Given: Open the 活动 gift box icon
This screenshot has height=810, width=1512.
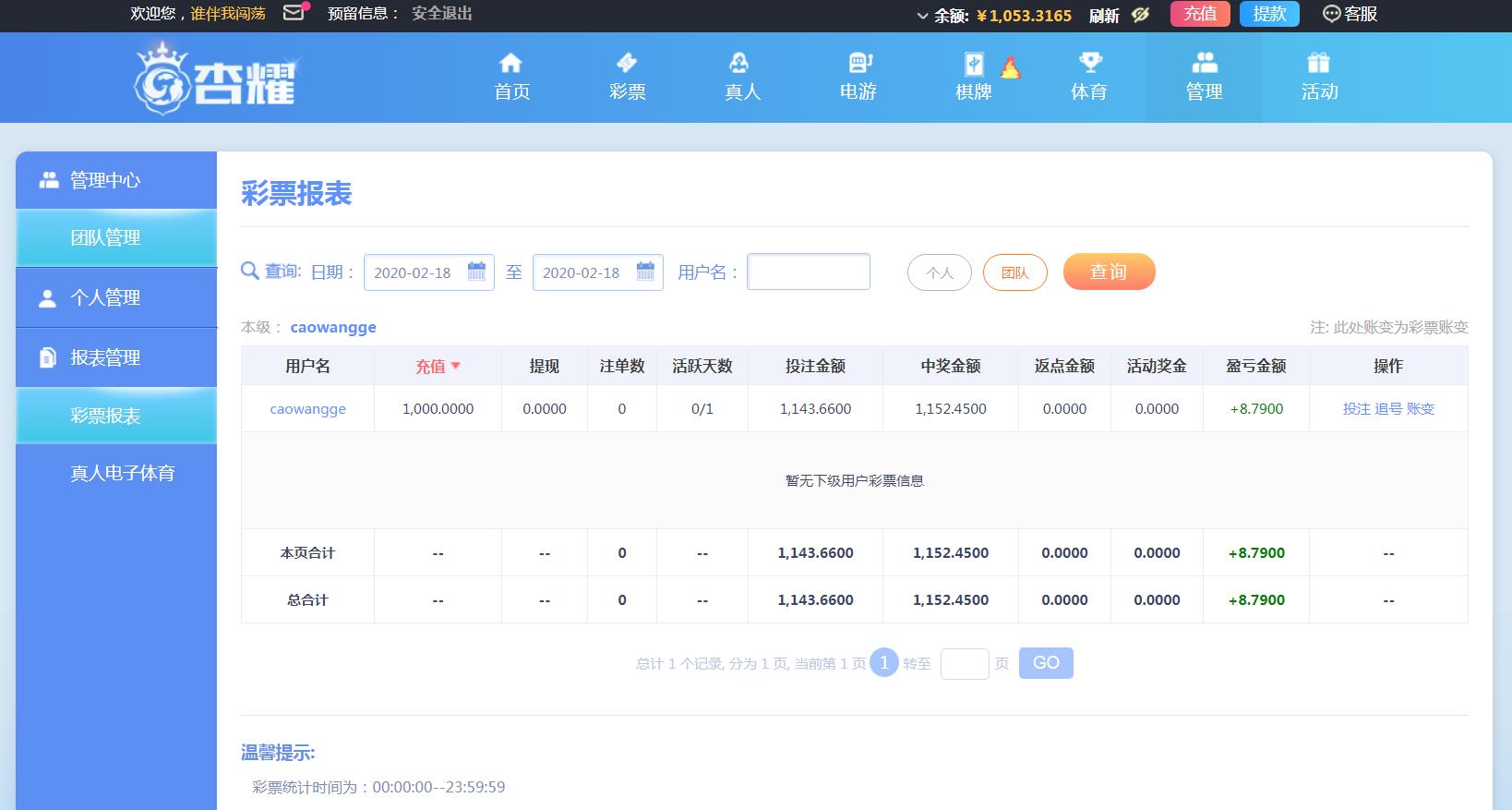Looking at the screenshot, I should (1319, 63).
